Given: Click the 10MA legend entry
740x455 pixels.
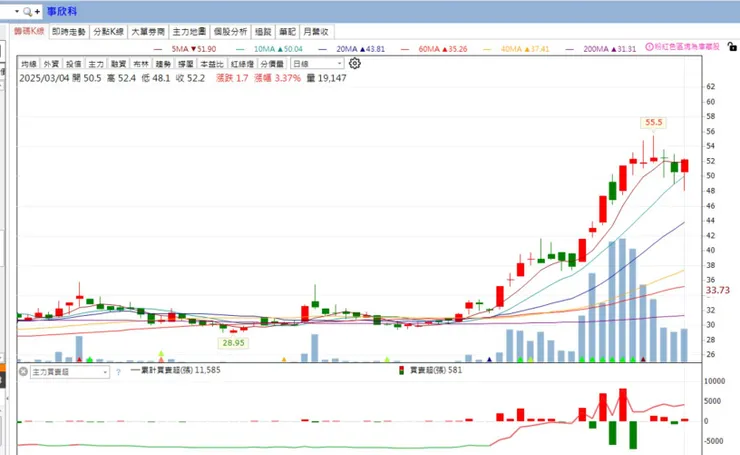Looking at the screenshot, I should coord(269,49).
